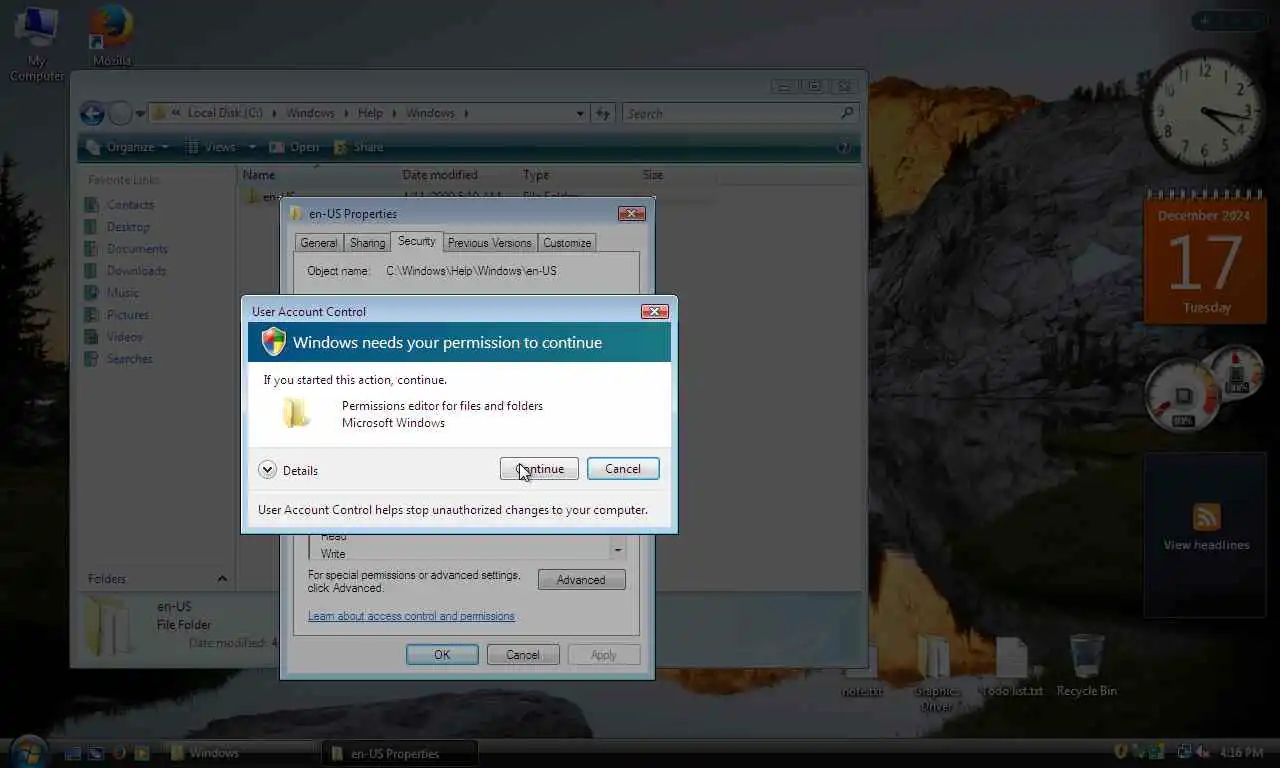
Task: Click the Permissions editor folder icon
Action: point(295,412)
